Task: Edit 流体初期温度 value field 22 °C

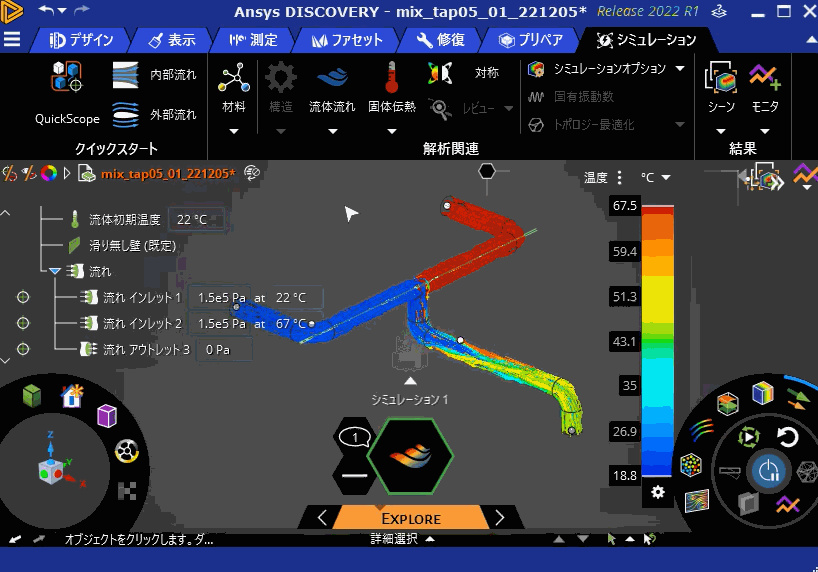Action: 196,220
